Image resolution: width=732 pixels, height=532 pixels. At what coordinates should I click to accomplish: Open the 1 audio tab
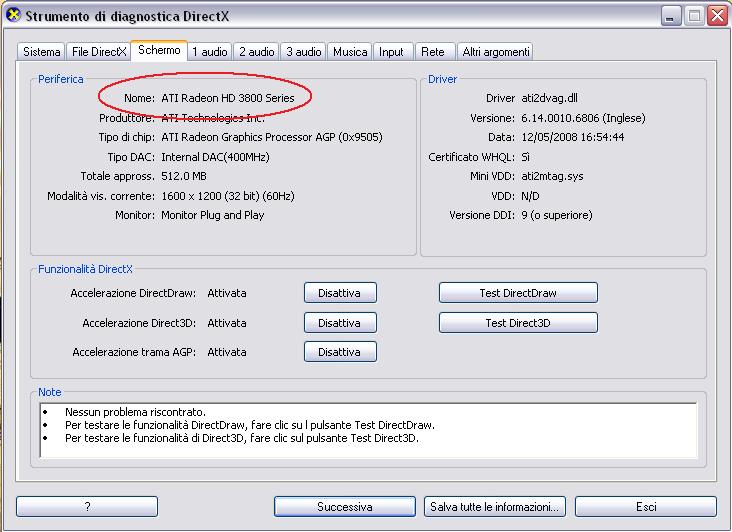[x=210, y=52]
